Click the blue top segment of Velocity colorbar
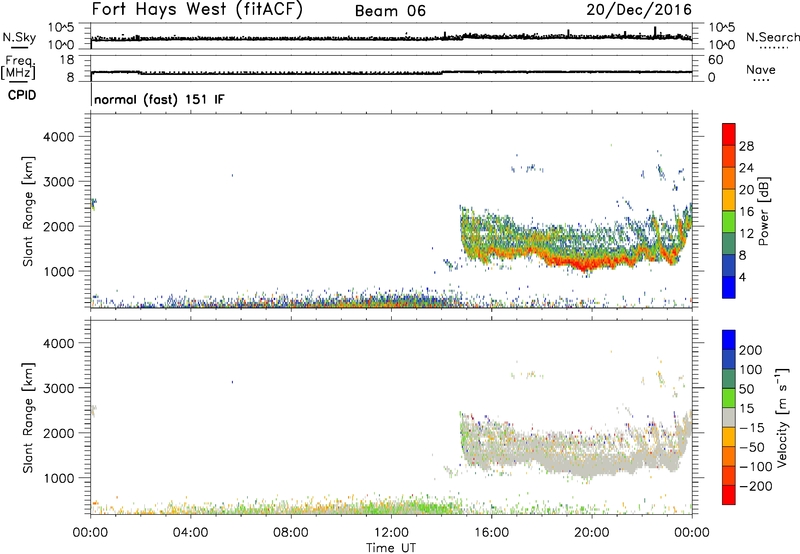The image size is (800, 554). (x=729, y=340)
